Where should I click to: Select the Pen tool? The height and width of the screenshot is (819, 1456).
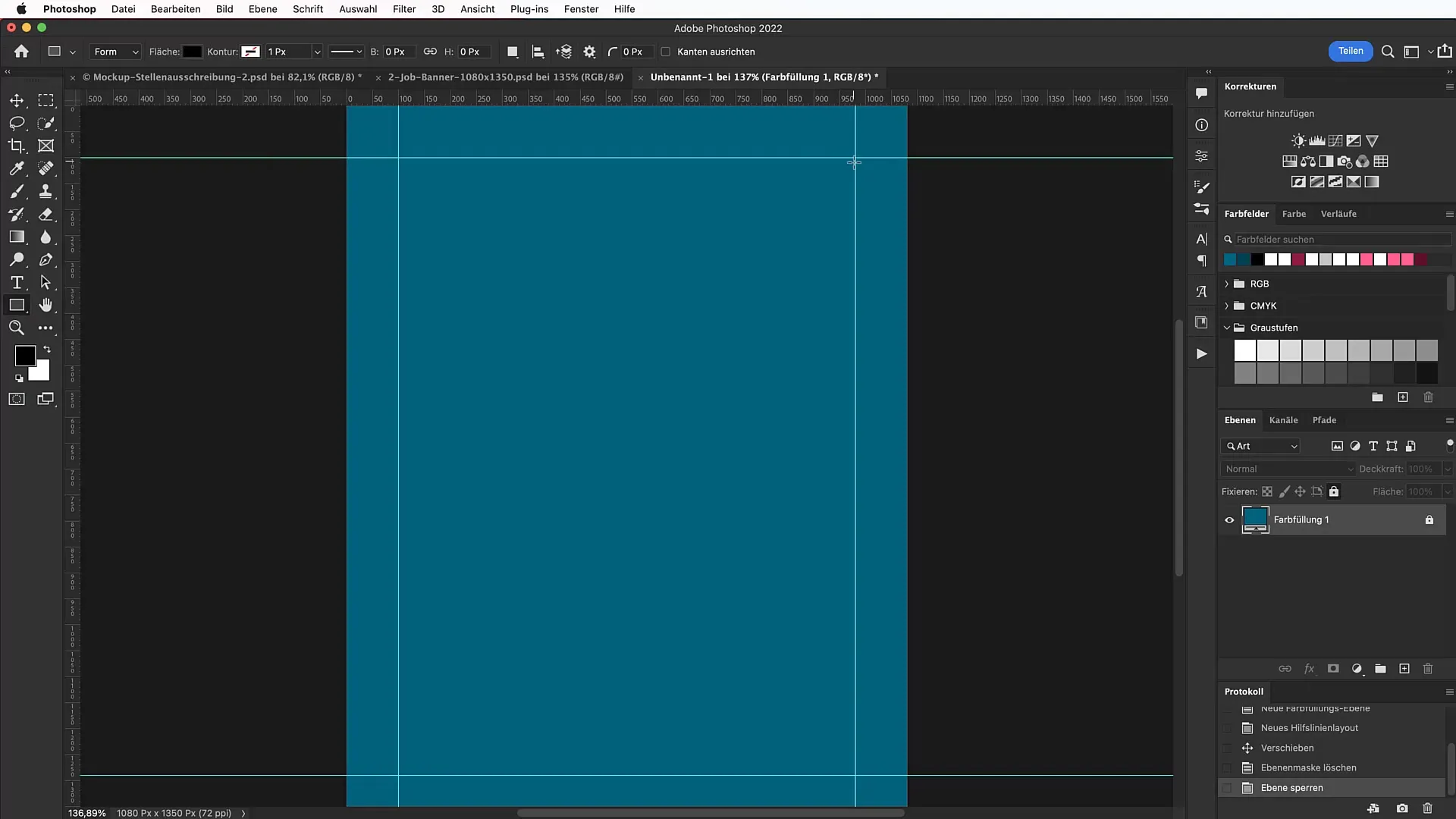pyautogui.click(x=46, y=259)
